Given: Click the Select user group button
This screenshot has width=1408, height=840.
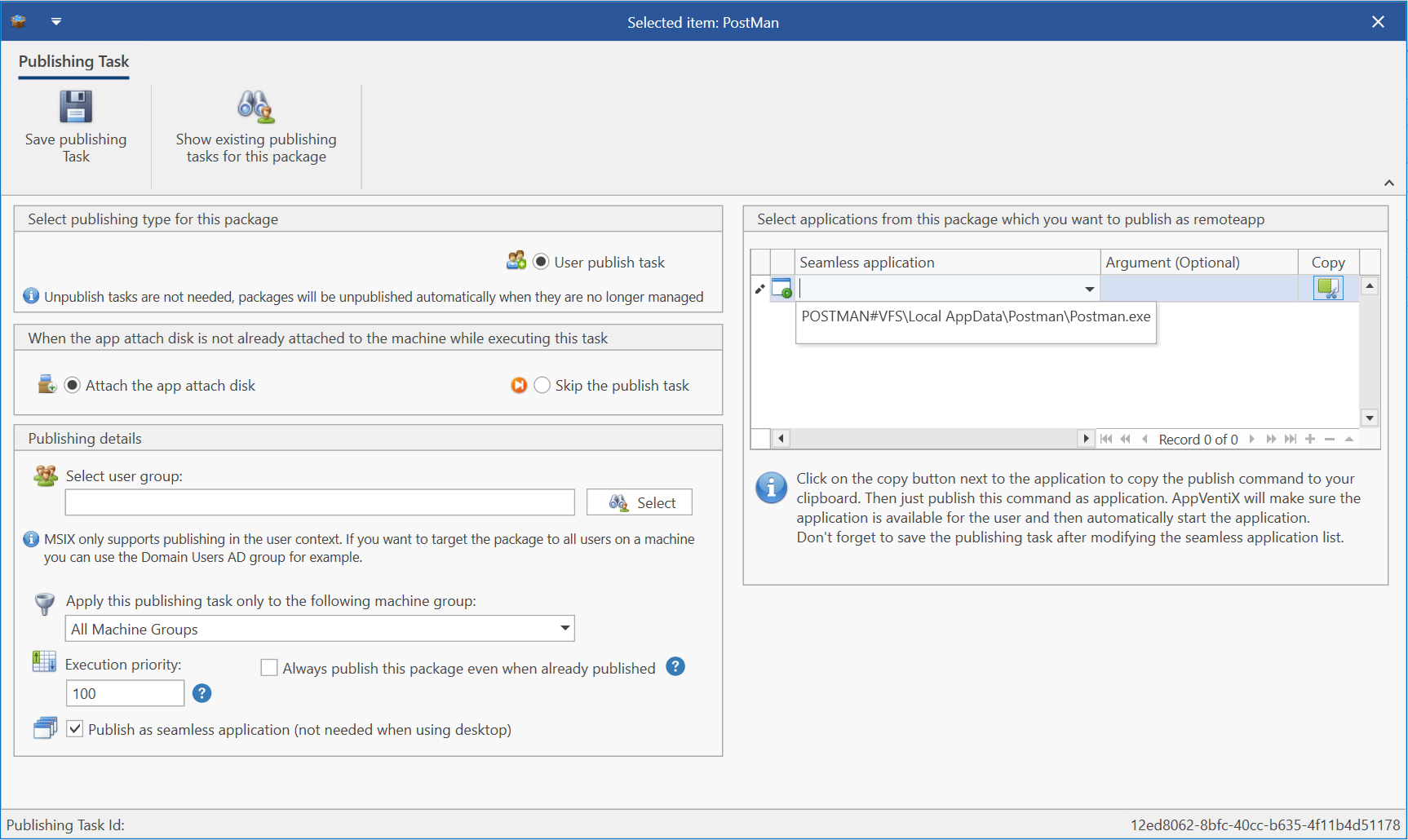Looking at the screenshot, I should click(x=640, y=502).
